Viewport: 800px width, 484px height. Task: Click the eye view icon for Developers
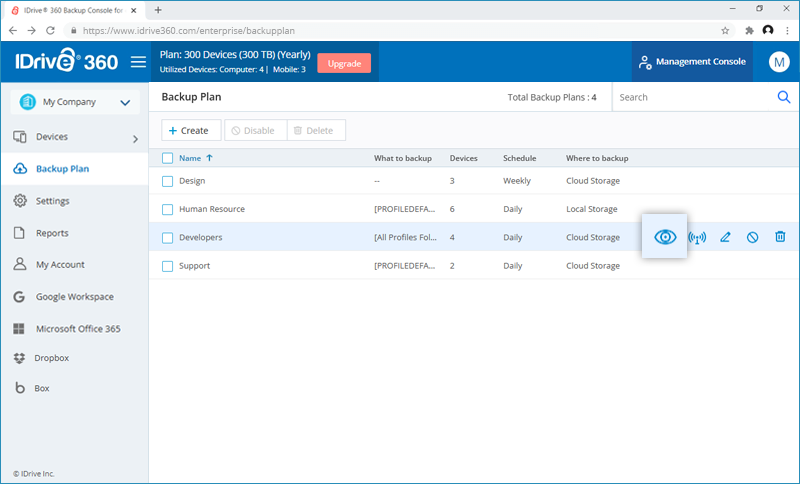[665, 237]
